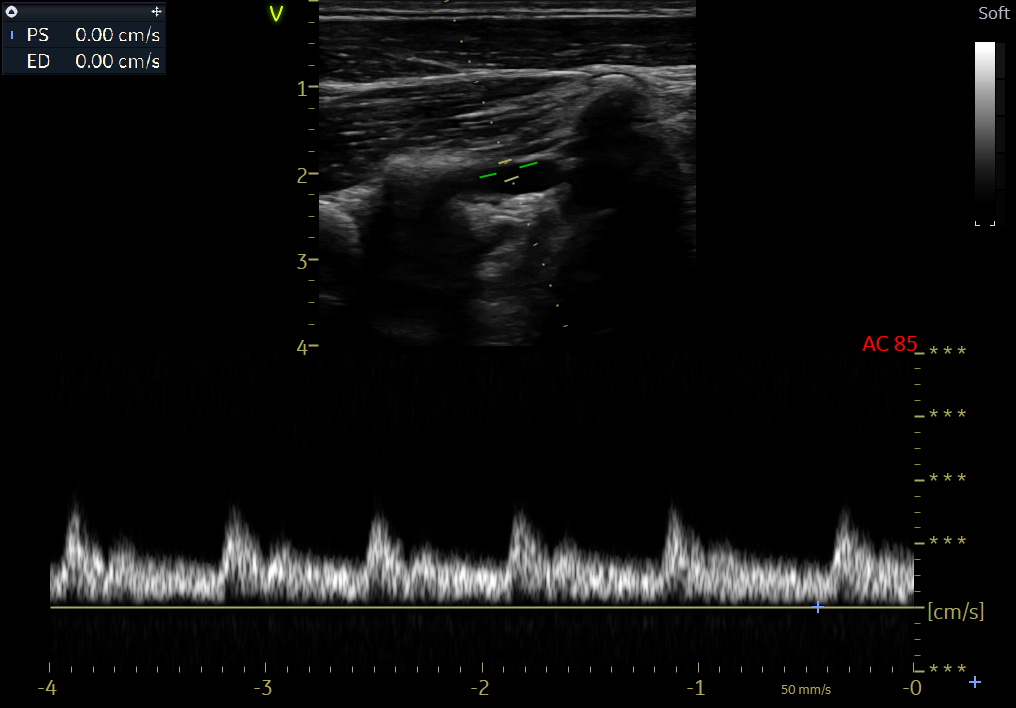Click the Soft grayscale map label
The height and width of the screenshot is (708, 1016).
(993, 13)
